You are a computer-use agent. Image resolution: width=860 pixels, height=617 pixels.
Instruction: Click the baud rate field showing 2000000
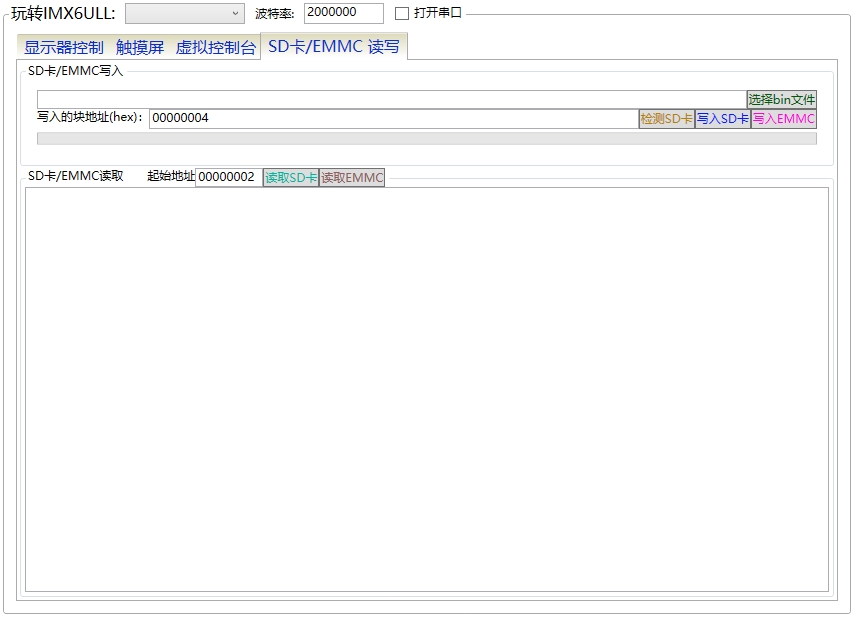[x=343, y=13]
